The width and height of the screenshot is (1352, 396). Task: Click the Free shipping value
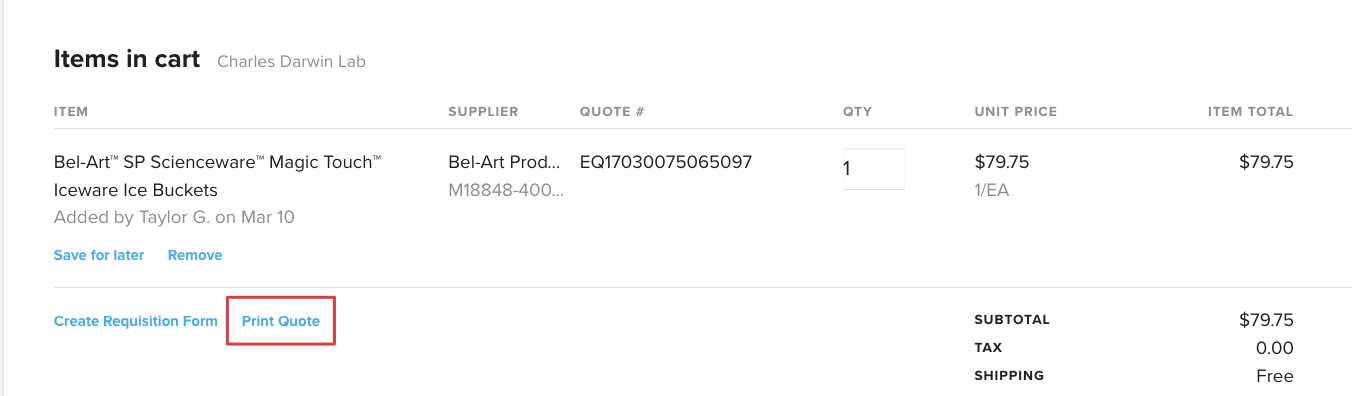click(x=1275, y=376)
